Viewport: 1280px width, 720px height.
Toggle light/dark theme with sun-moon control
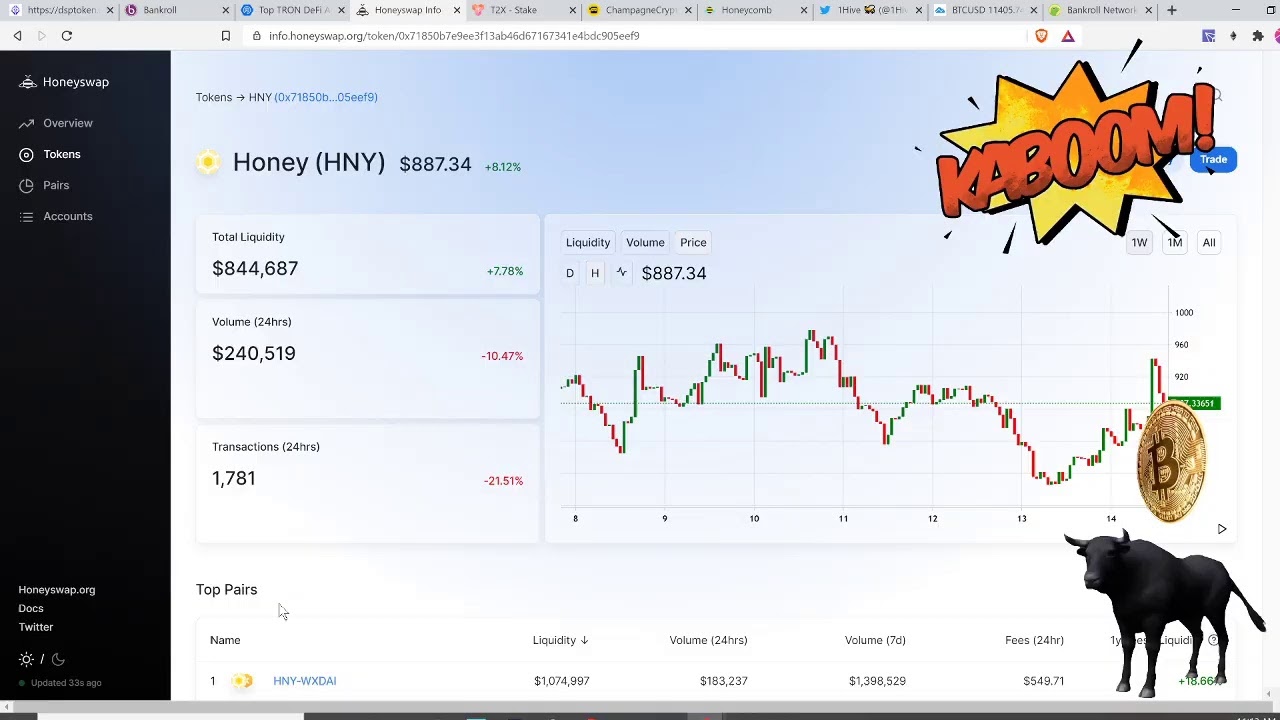(x=42, y=660)
